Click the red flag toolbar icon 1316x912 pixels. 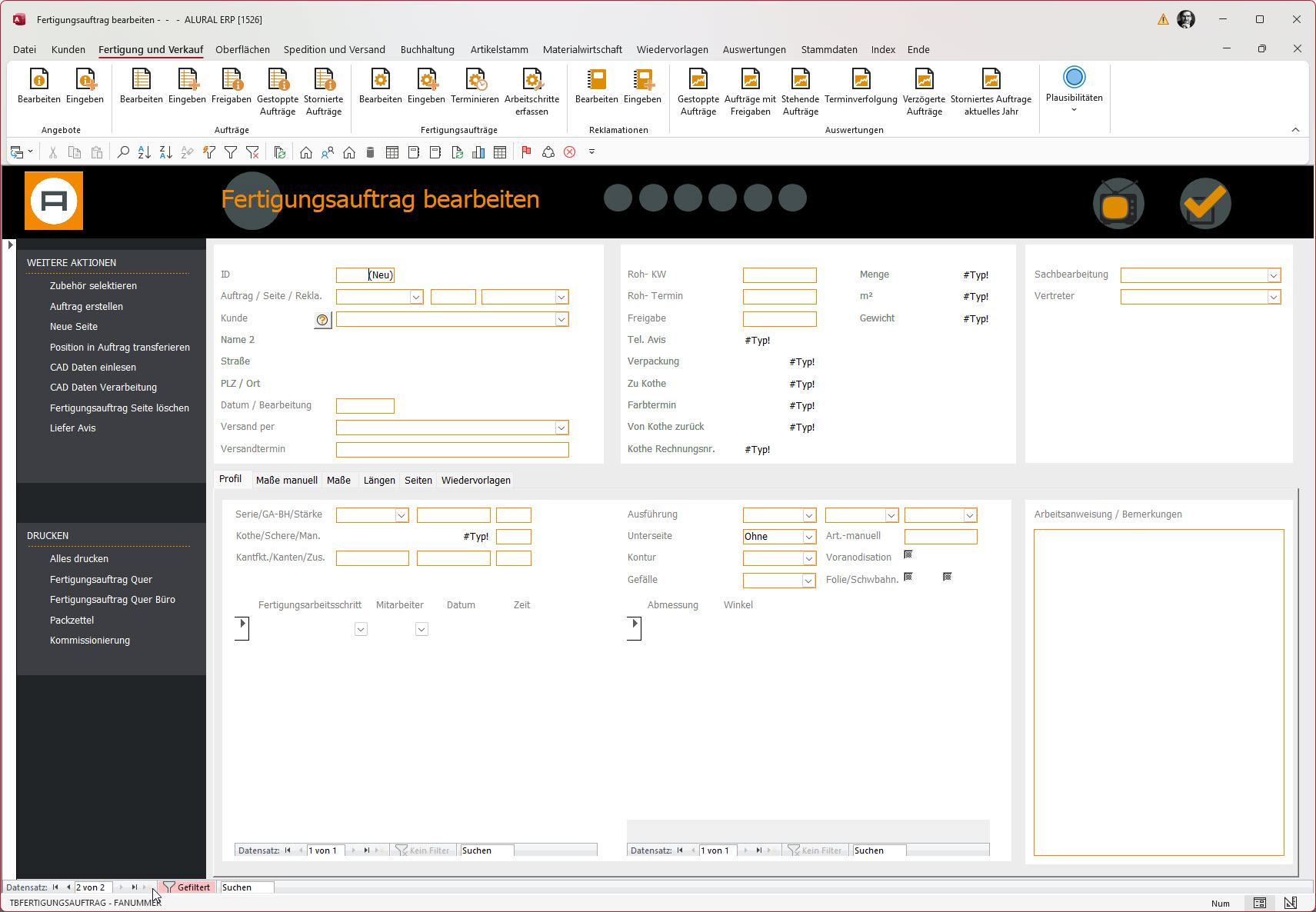click(x=526, y=152)
